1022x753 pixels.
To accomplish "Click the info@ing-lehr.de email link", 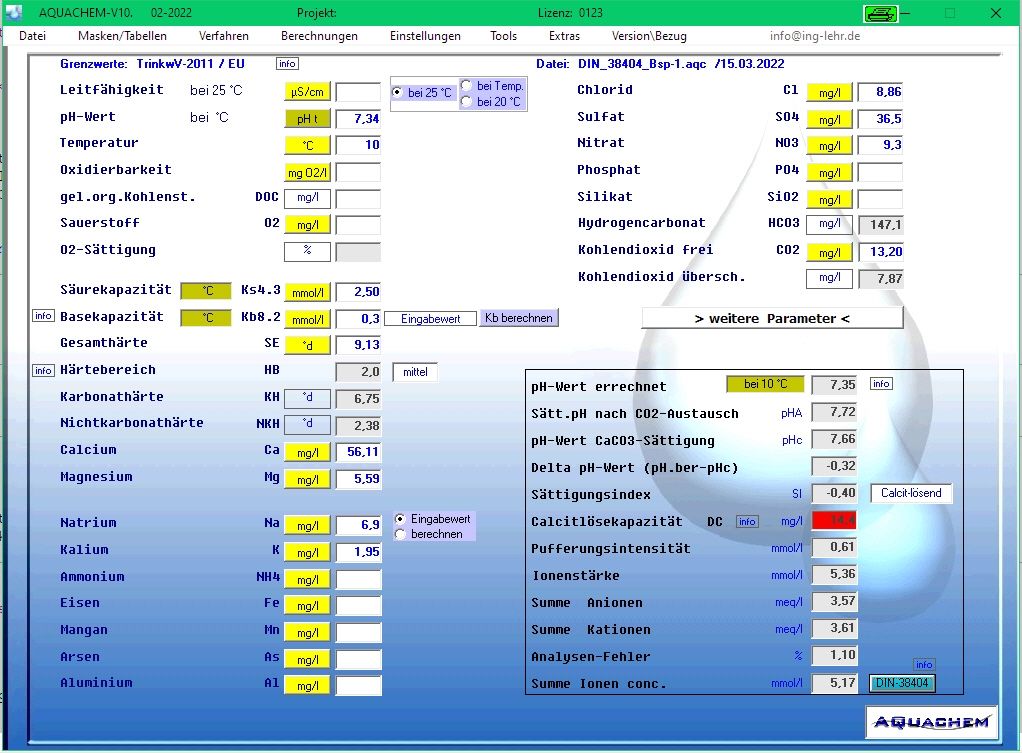I will (815, 36).
